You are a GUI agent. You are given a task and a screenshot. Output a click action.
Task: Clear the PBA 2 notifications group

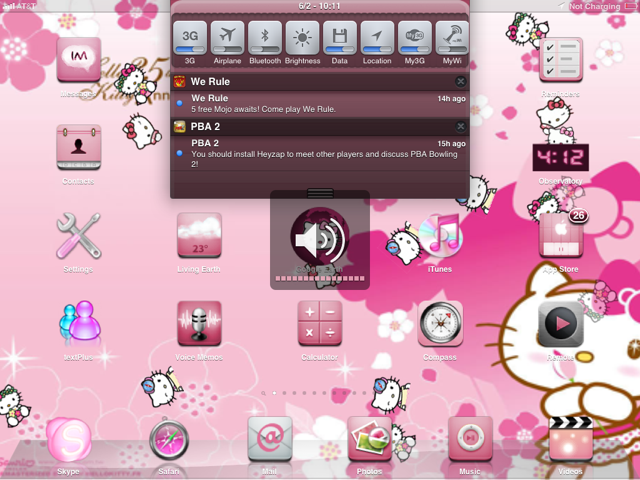click(x=460, y=127)
